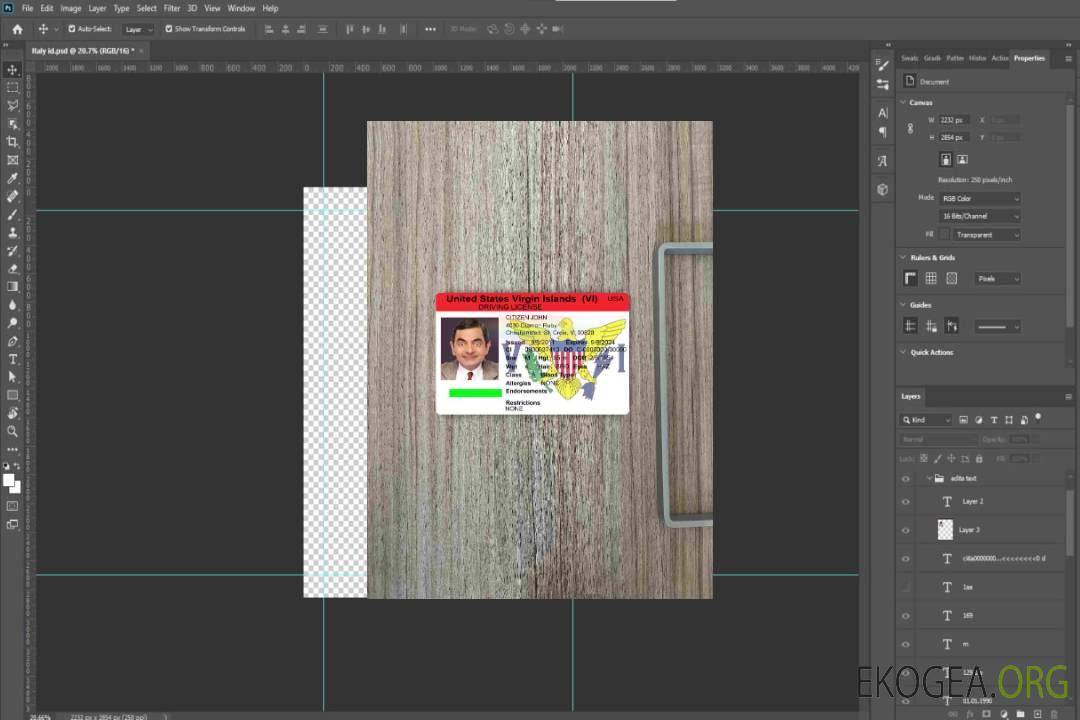Disable Show Transform Controls checkbox
The height and width of the screenshot is (720, 1080).
click(169, 29)
